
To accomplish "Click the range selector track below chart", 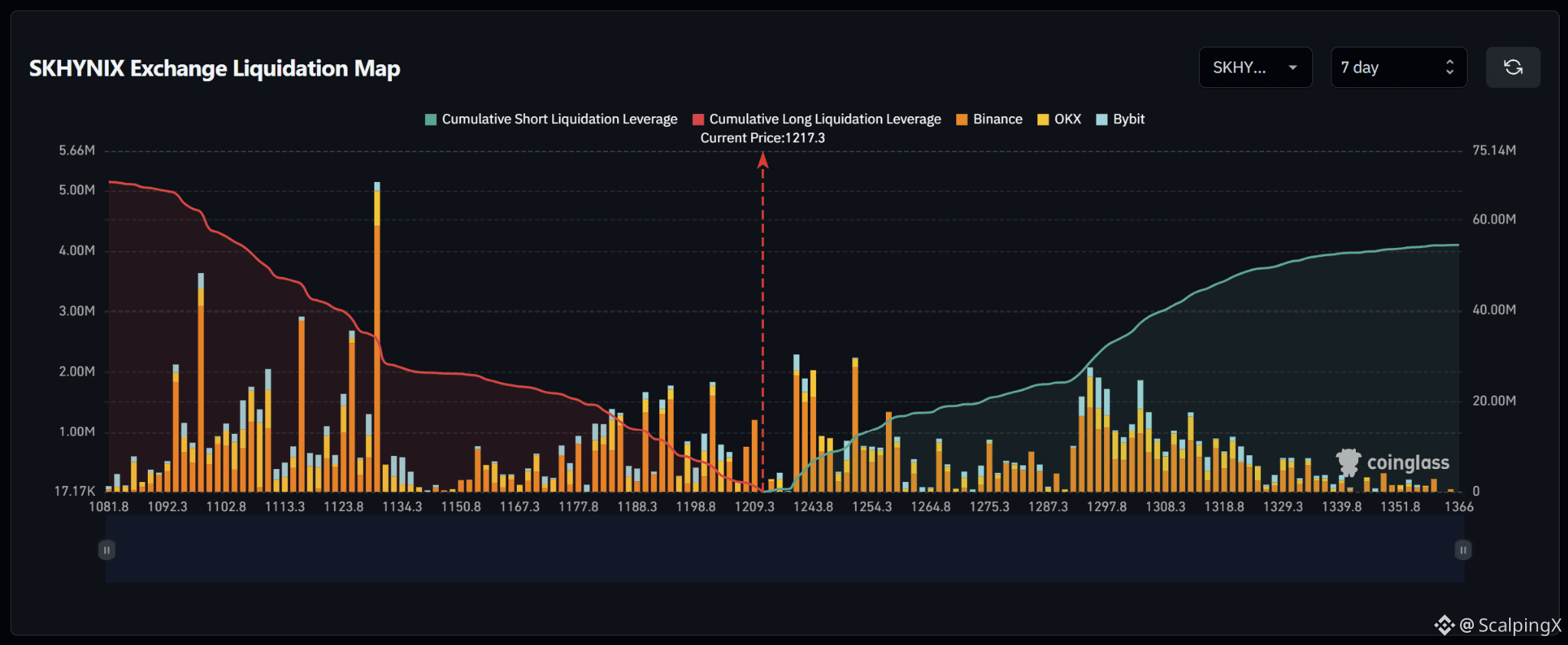I will click(x=785, y=550).
